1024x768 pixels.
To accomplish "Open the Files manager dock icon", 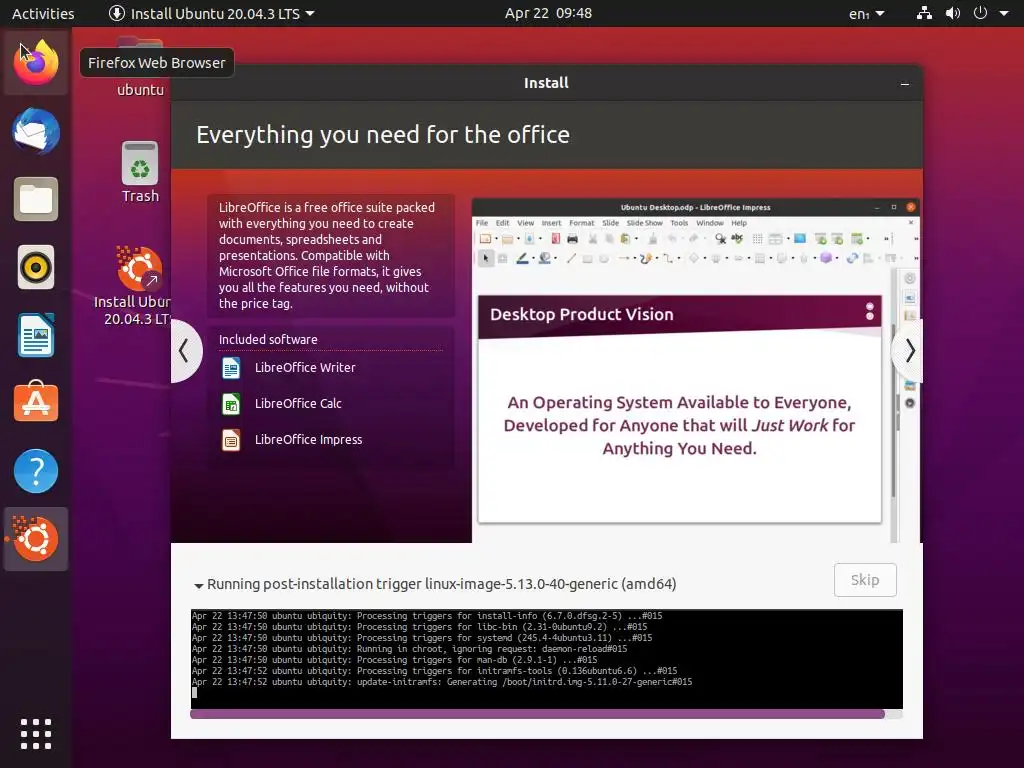I will coord(36,199).
